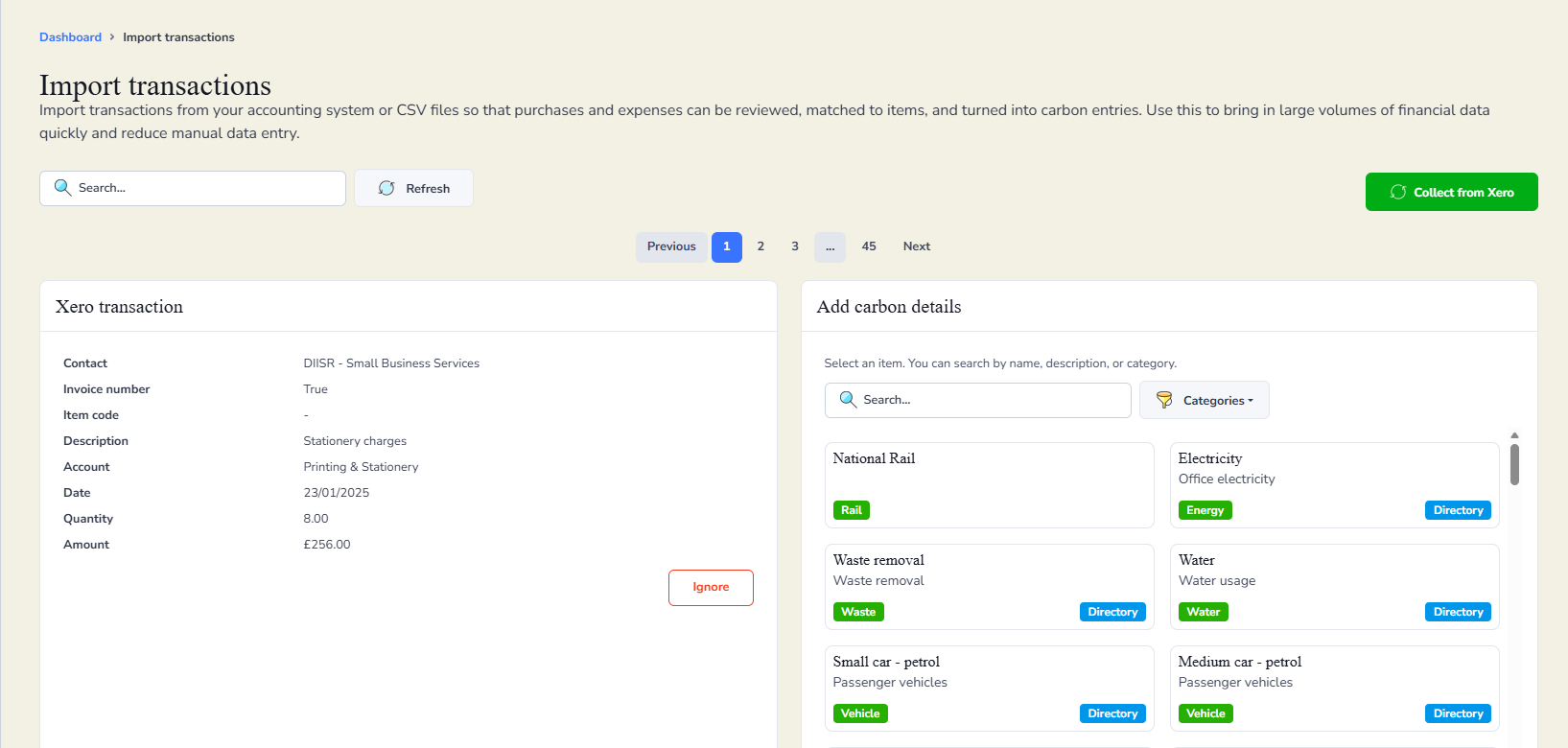This screenshot has height=748, width=1568.
Task: Click the Refresh button
Action: pyautogui.click(x=413, y=188)
